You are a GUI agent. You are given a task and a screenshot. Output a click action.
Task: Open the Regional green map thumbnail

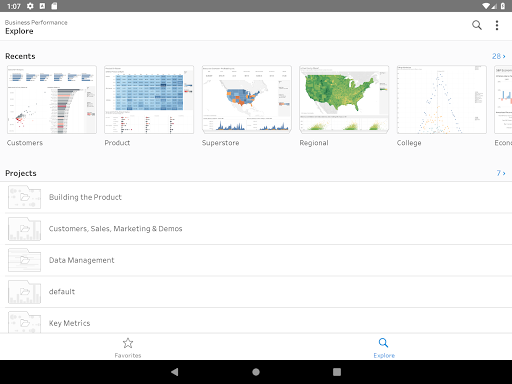pos(344,100)
